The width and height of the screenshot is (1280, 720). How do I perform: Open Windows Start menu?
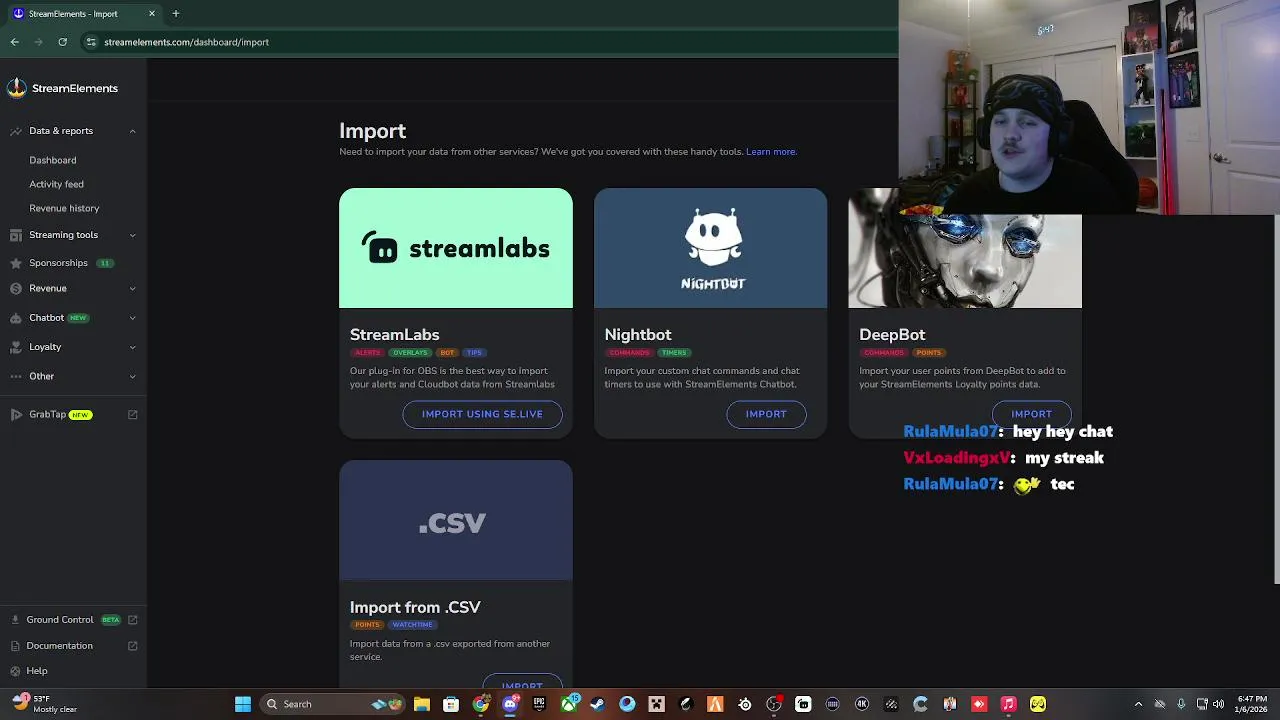click(x=243, y=704)
